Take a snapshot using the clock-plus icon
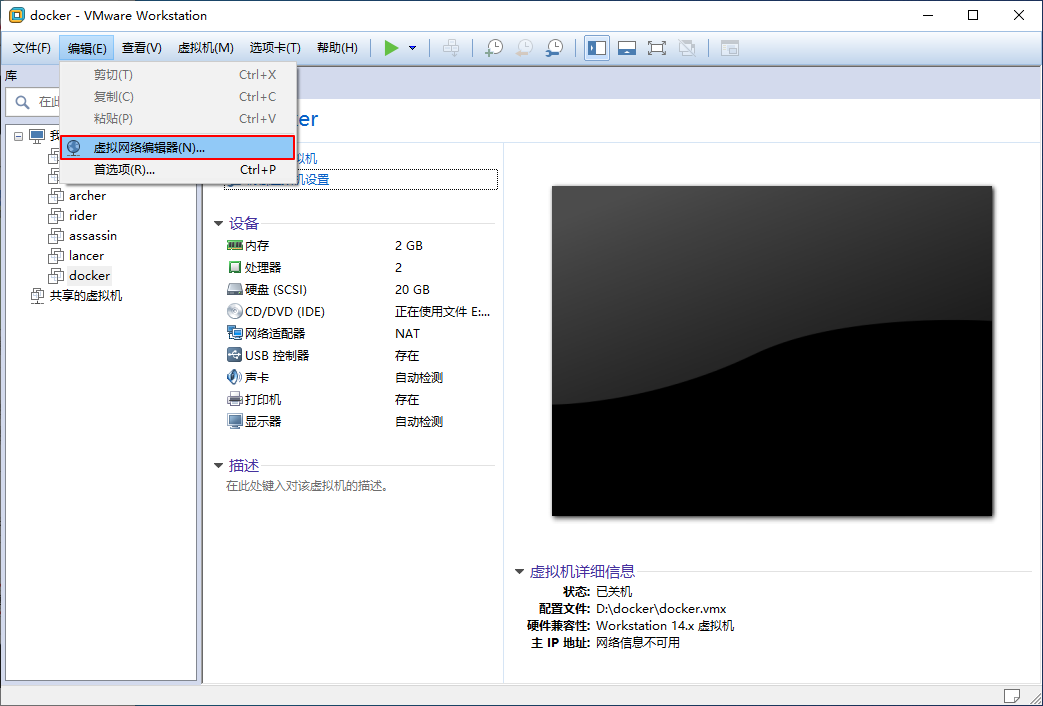This screenshot has width=1043, height=706. coord(493,48)
